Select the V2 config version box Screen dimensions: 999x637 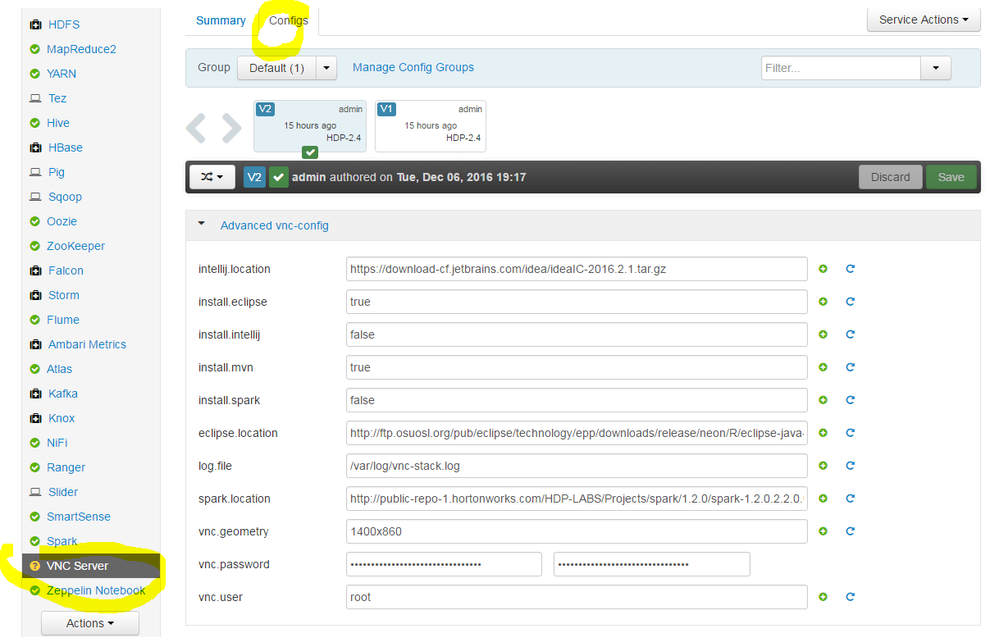[x=310, y=125]
